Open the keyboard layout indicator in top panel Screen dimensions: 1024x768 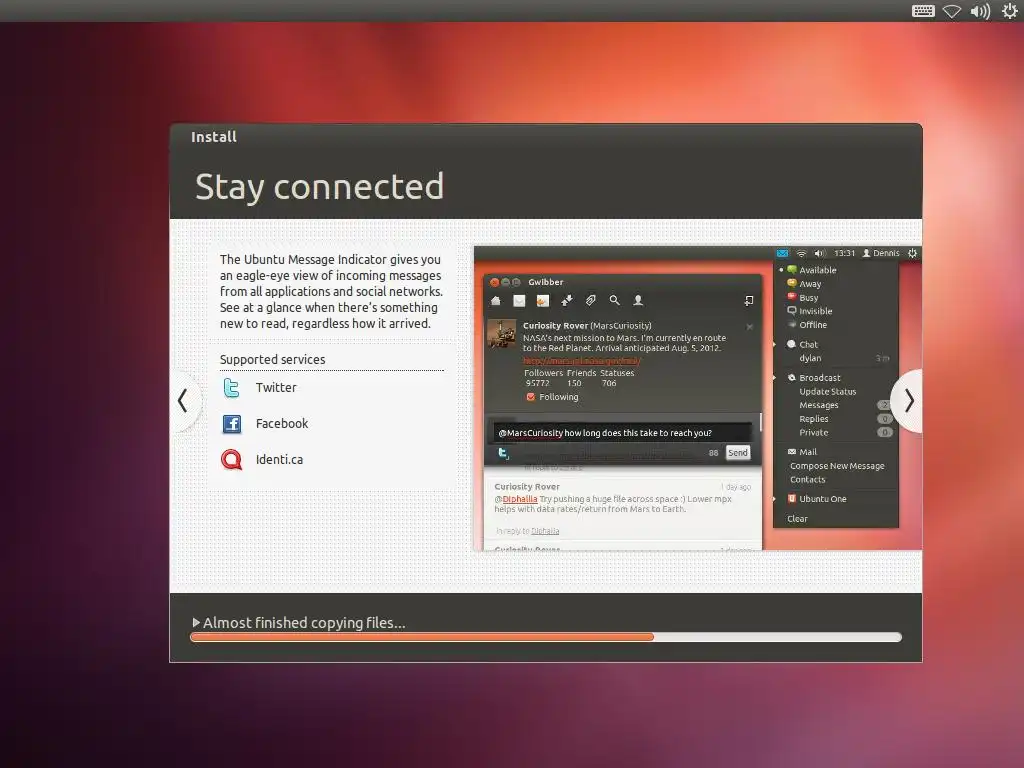point(923,11)
